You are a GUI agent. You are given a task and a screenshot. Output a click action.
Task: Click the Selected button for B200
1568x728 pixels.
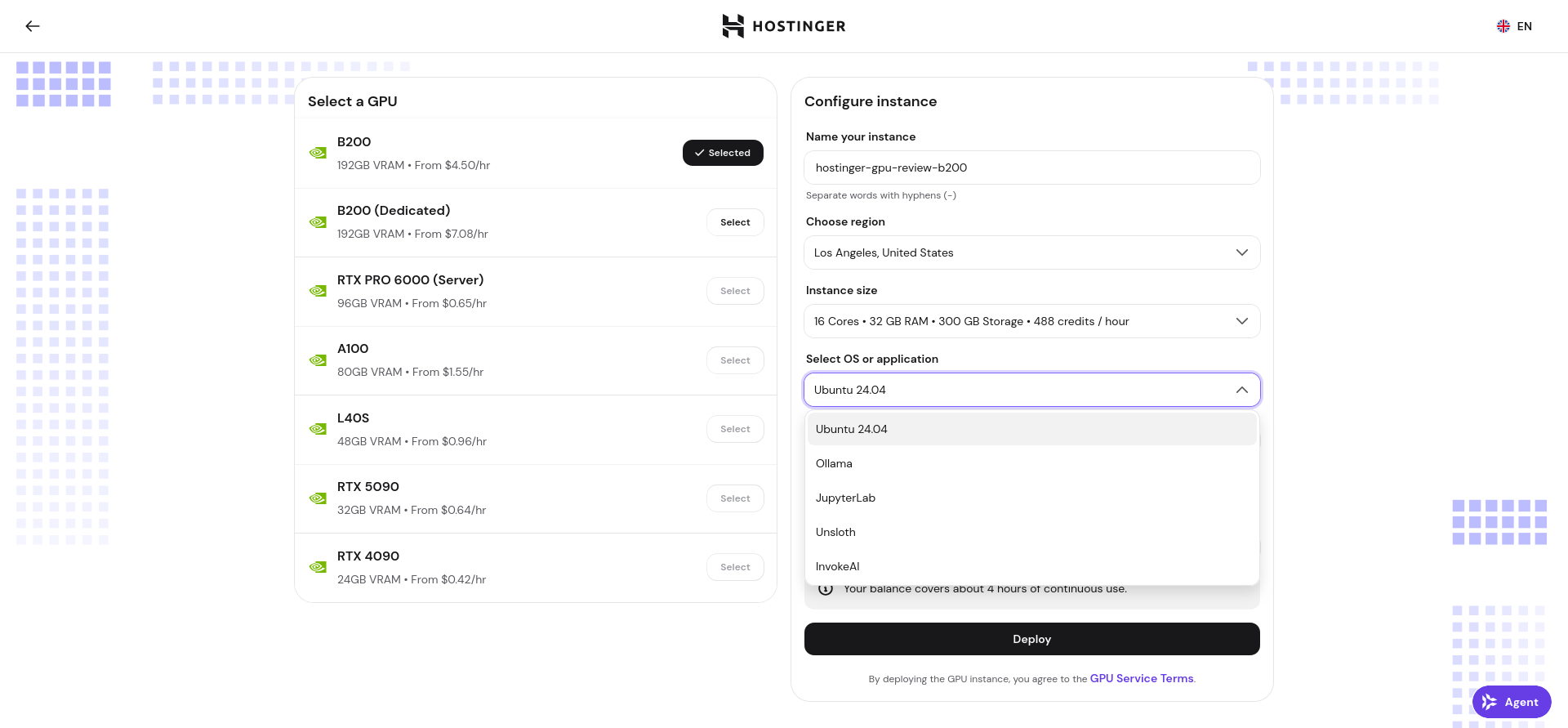click(x=723, y=153)
